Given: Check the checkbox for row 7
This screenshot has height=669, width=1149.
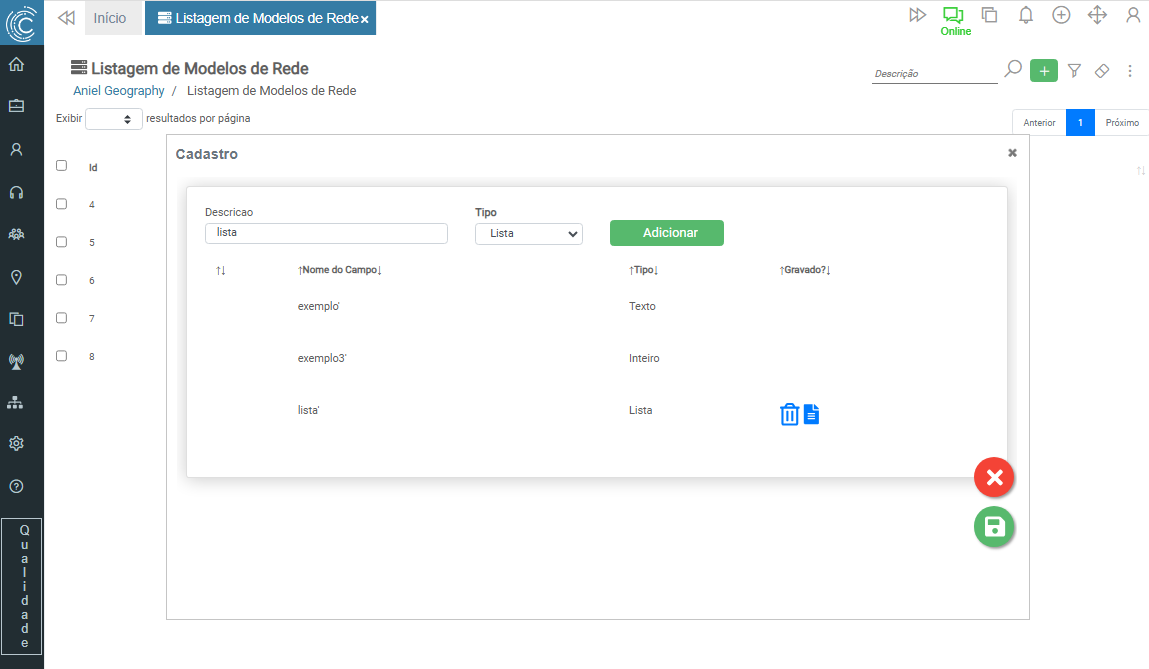Looking at the screenshot, I should [61, 318].
